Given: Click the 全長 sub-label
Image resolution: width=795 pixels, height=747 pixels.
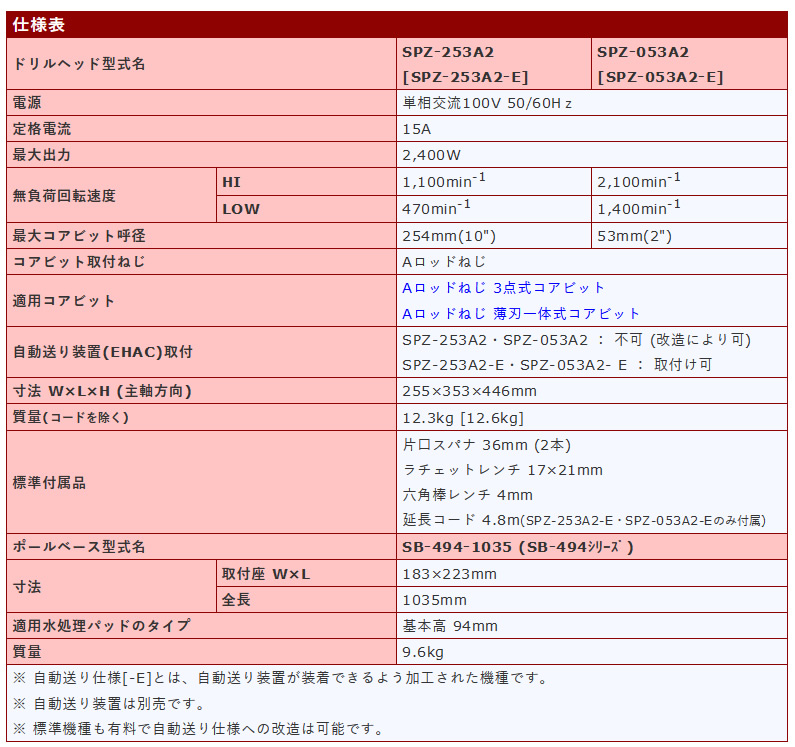Looking at the screenshot, I should click(x=236, y=599).
